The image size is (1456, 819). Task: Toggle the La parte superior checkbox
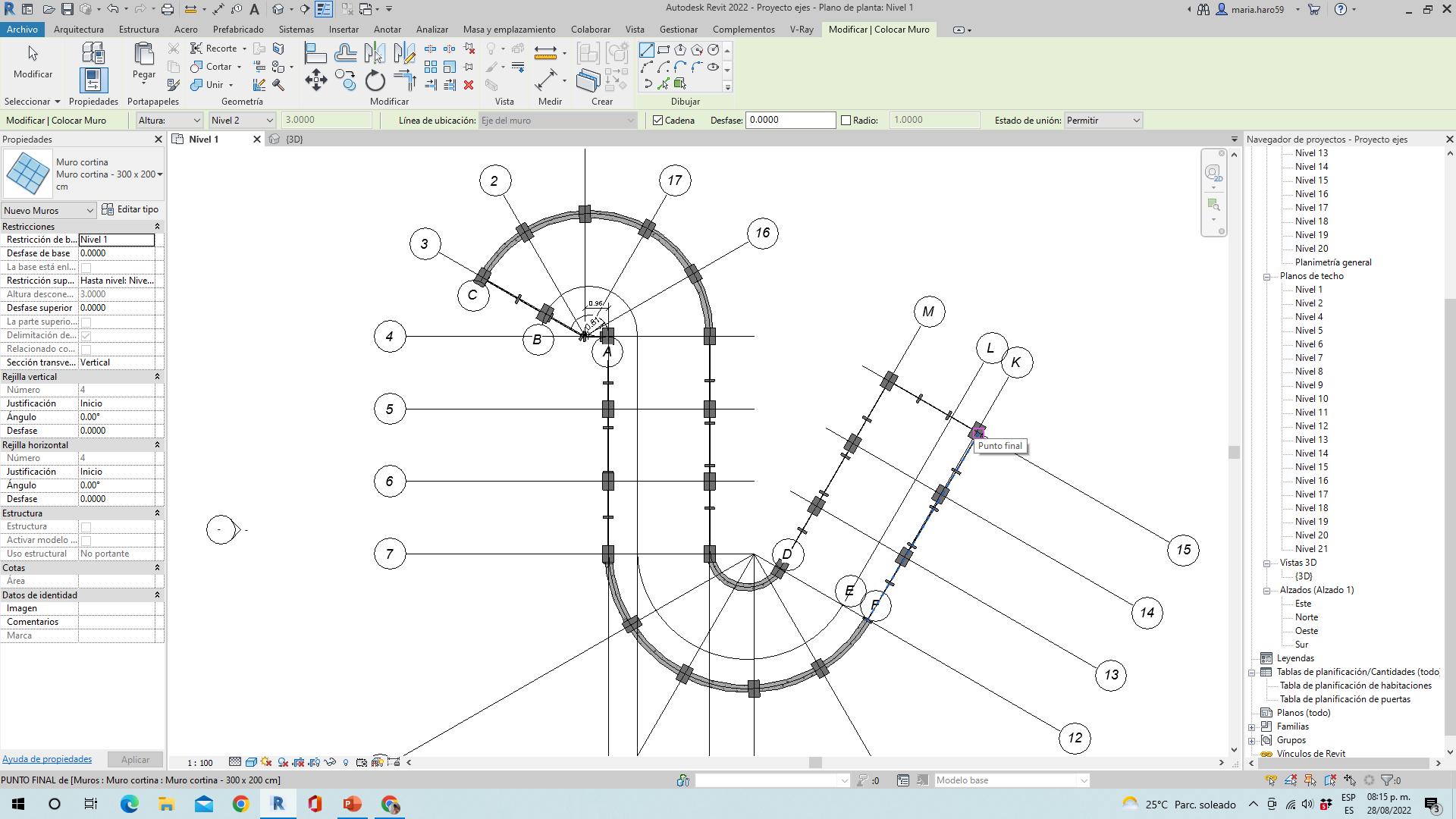(x=86, y=322)
